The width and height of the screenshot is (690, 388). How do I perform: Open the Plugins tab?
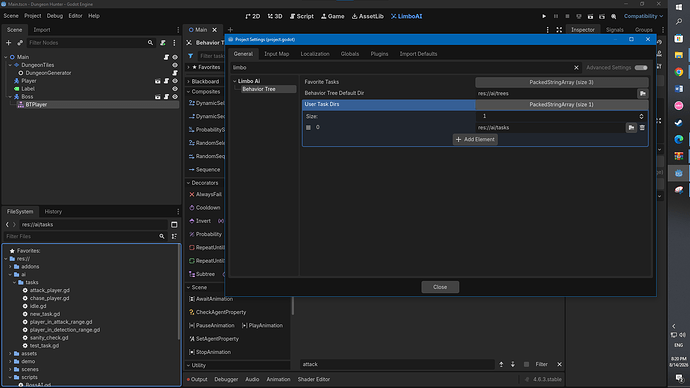click(x=379, y=54)
